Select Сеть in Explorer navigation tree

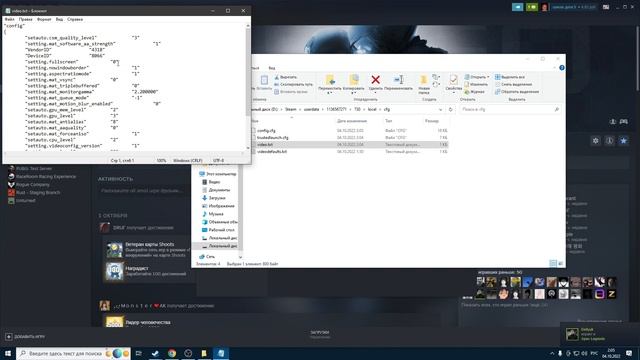[207, 256]
